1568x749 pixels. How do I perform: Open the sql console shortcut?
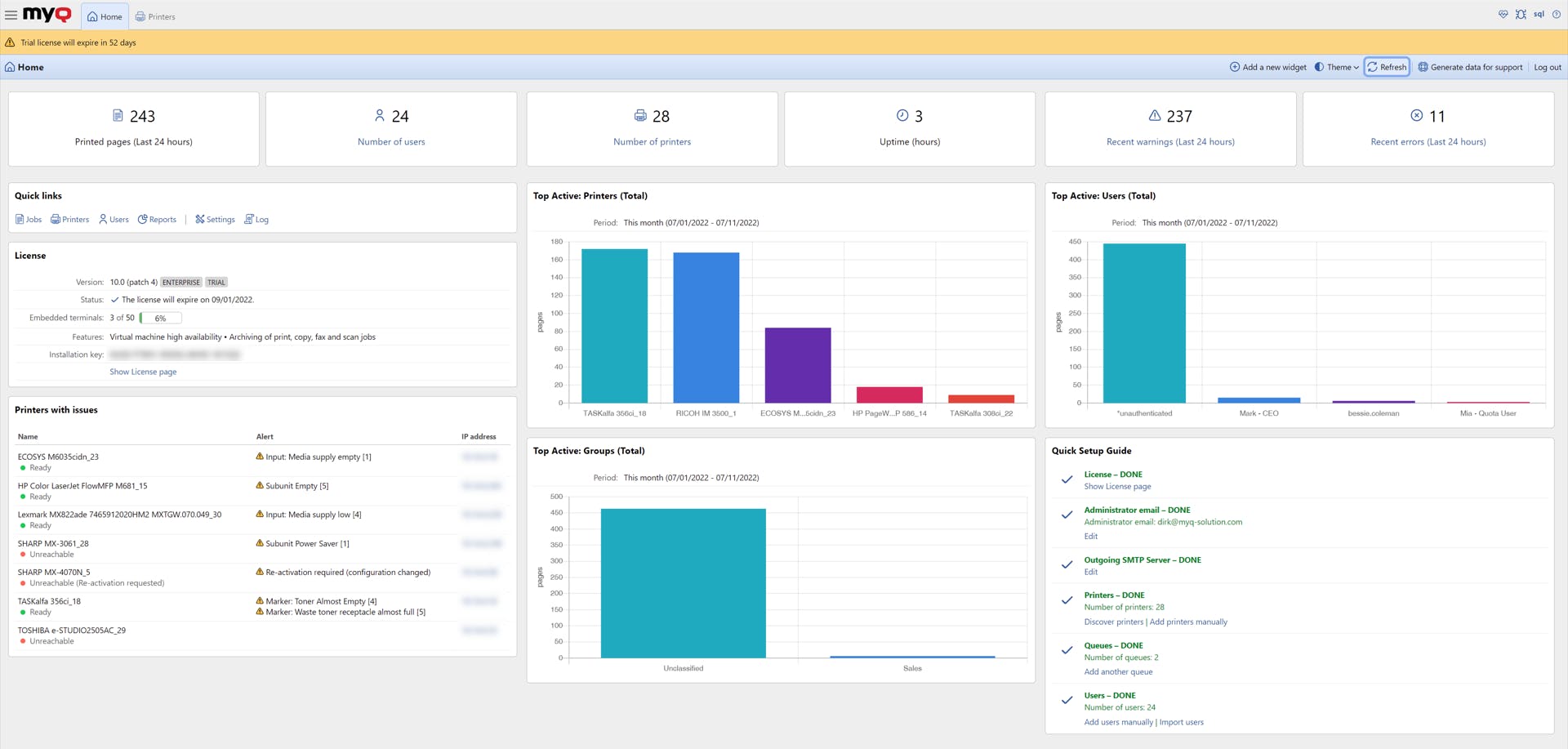[1539, 15]
